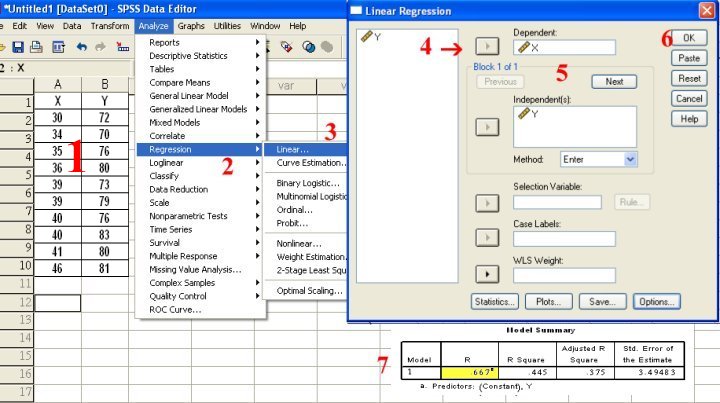Click the Paste button
Viewport: 720px width, 403px height.
[x=689, y=58]
